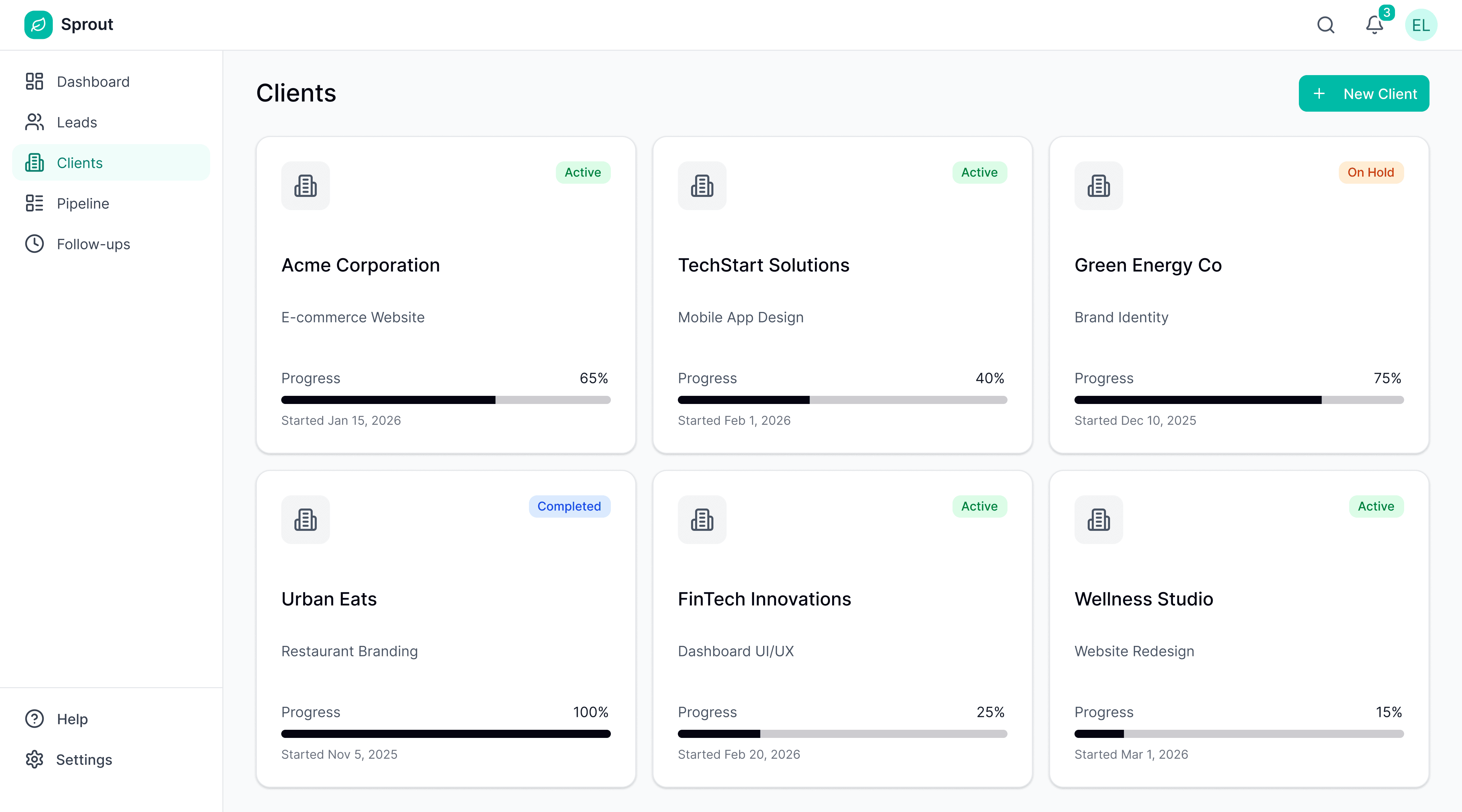Open the notifications bell icon

[1374, 25]
